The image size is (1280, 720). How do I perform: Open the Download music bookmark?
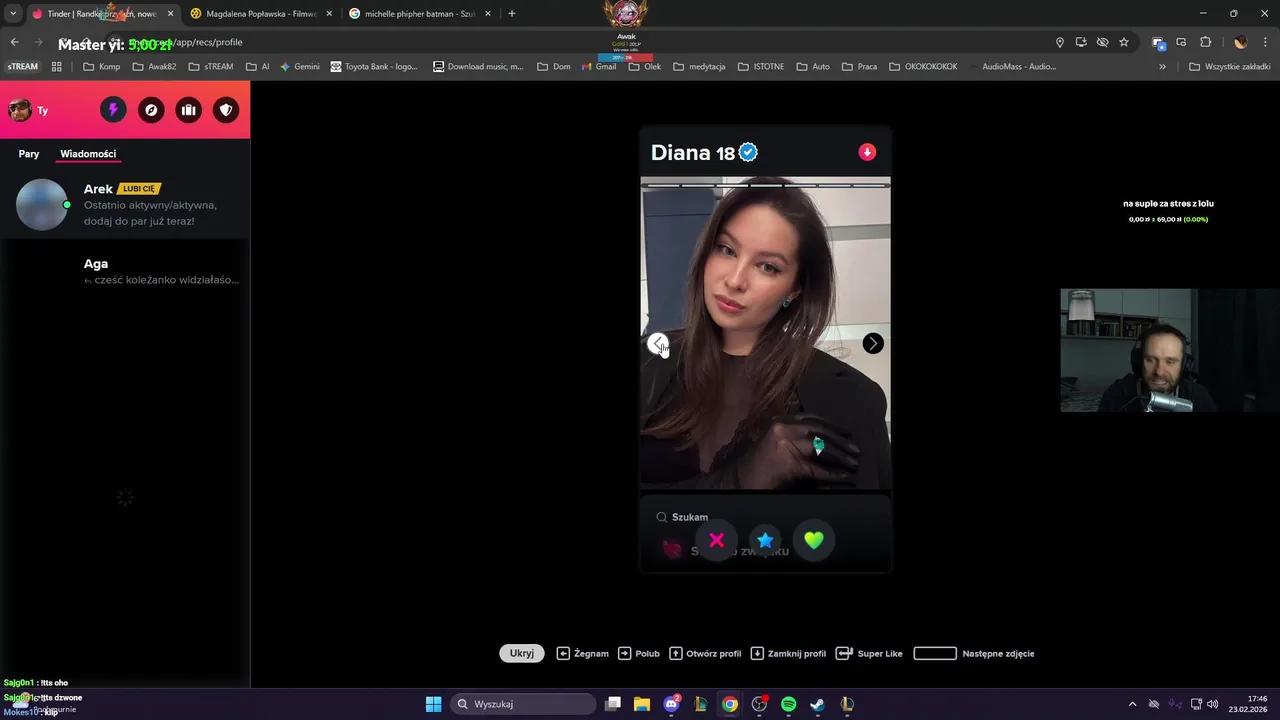(x=478, y=67)
